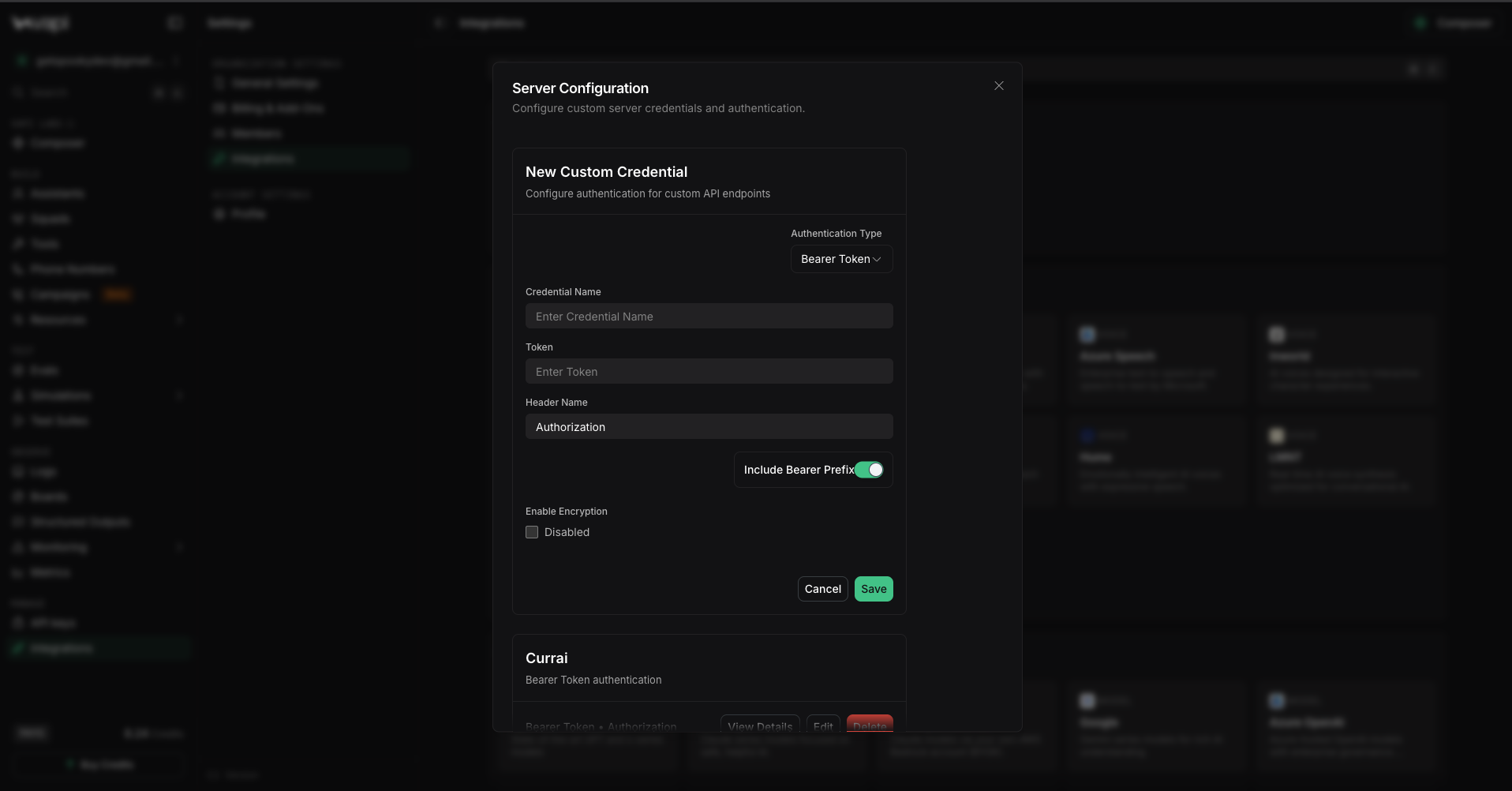
Task: Click the 'Currai' credential title
Action: point(546,658)
